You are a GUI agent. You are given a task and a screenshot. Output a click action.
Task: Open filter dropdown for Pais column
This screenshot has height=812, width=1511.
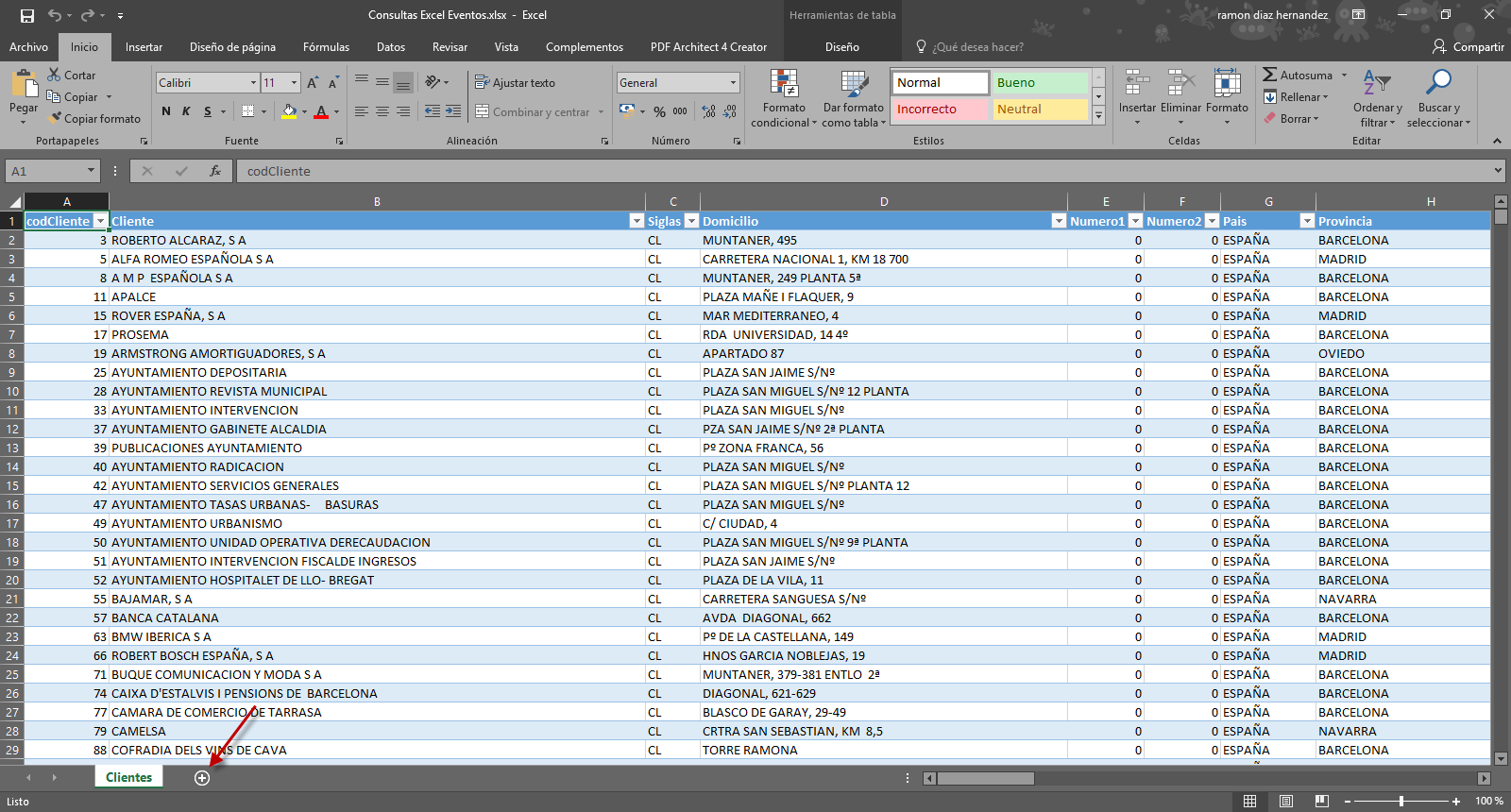tap(1307, 221)
